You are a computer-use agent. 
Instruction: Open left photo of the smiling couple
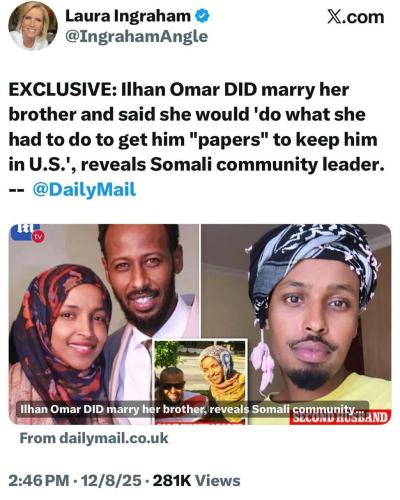tap(104, 324)
